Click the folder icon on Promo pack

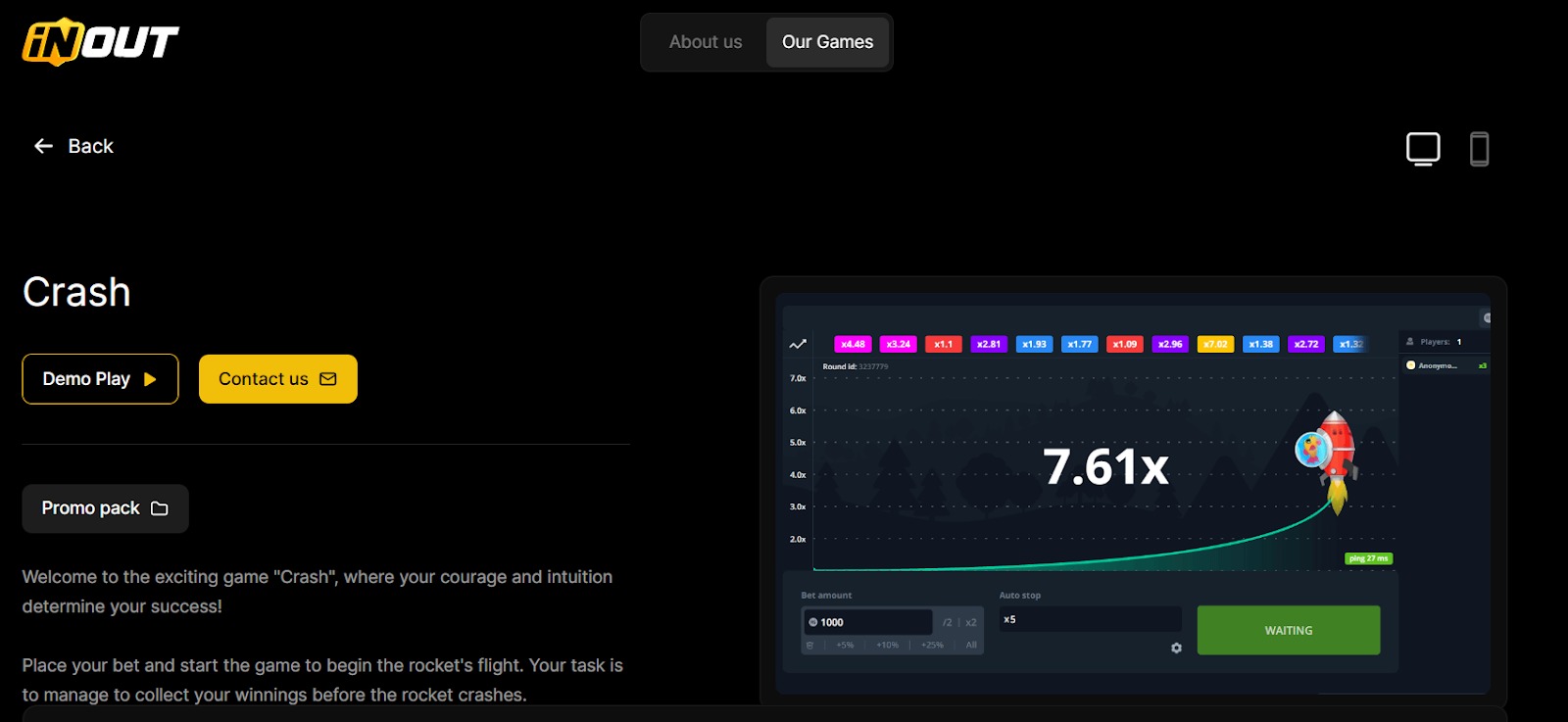point(160,508)
